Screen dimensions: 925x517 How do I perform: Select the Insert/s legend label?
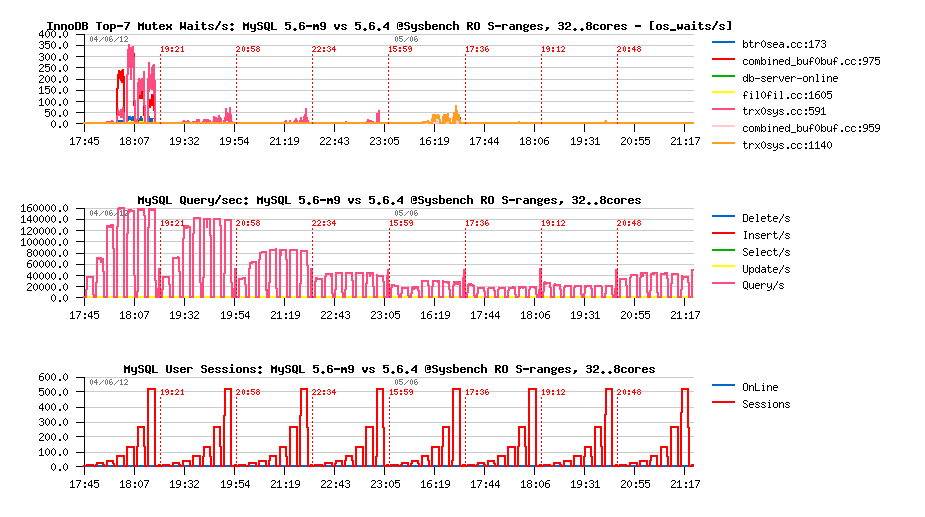coord(766,235)
